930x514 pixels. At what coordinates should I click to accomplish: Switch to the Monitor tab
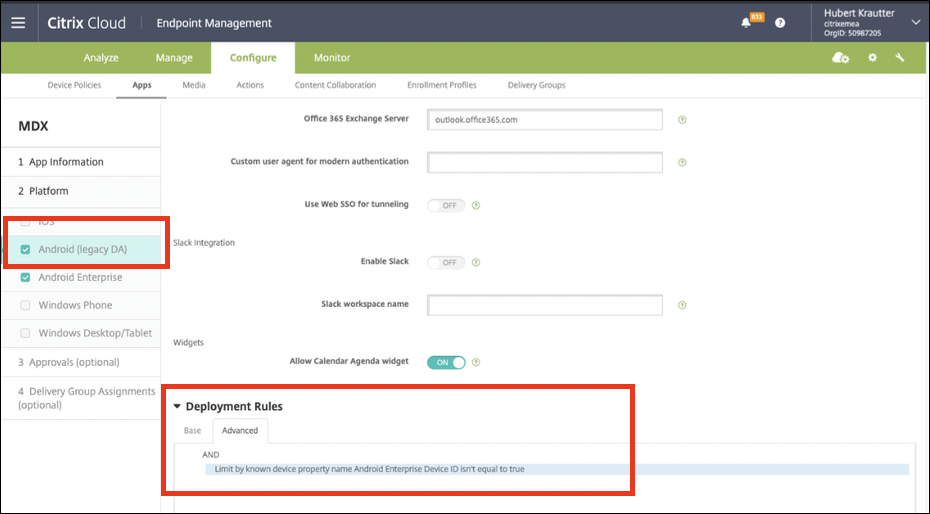click(332, 58)
